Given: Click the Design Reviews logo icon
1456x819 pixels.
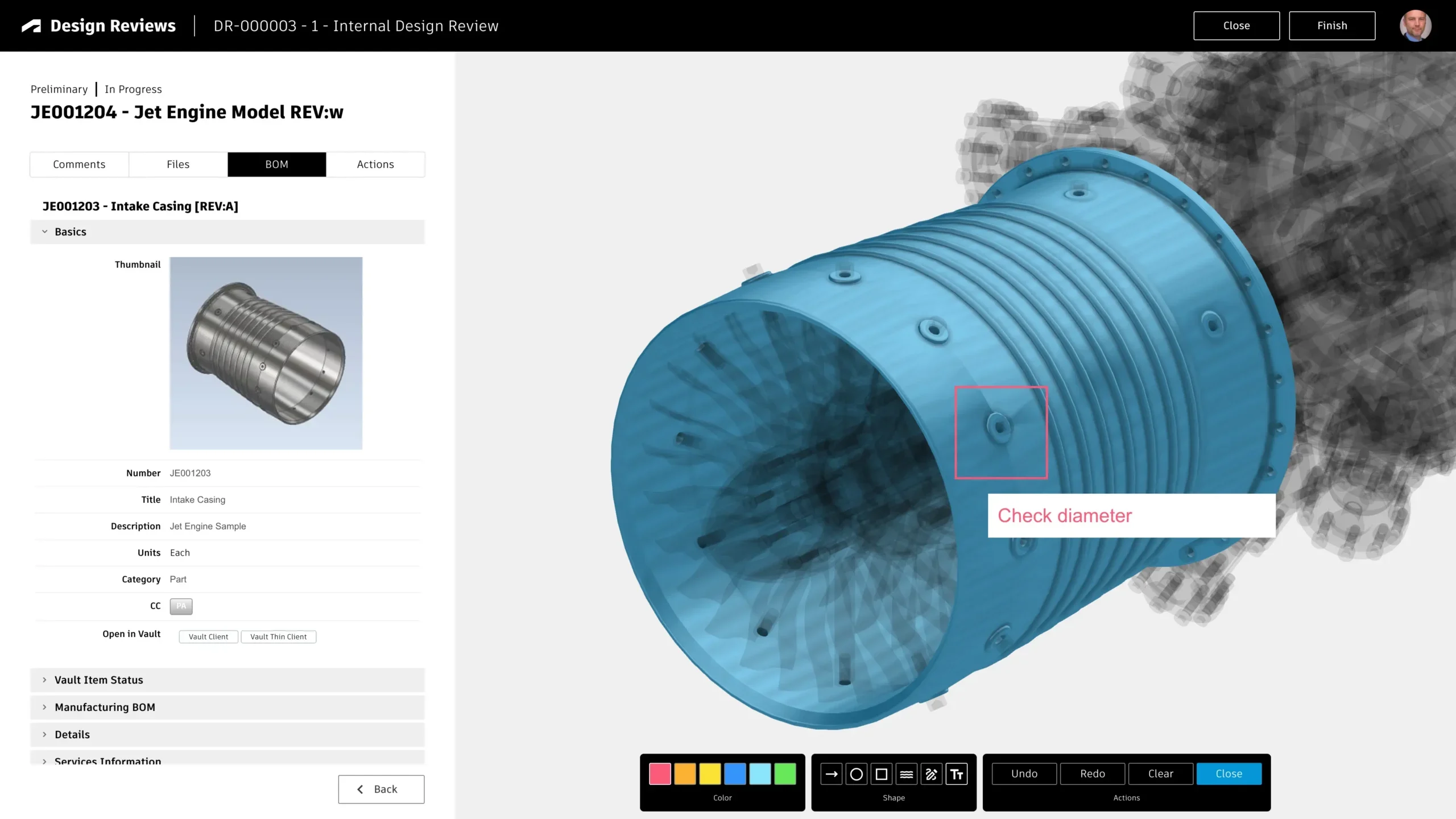Looking at the screenshot, I should pyautogui.click(x=32, y=26).
